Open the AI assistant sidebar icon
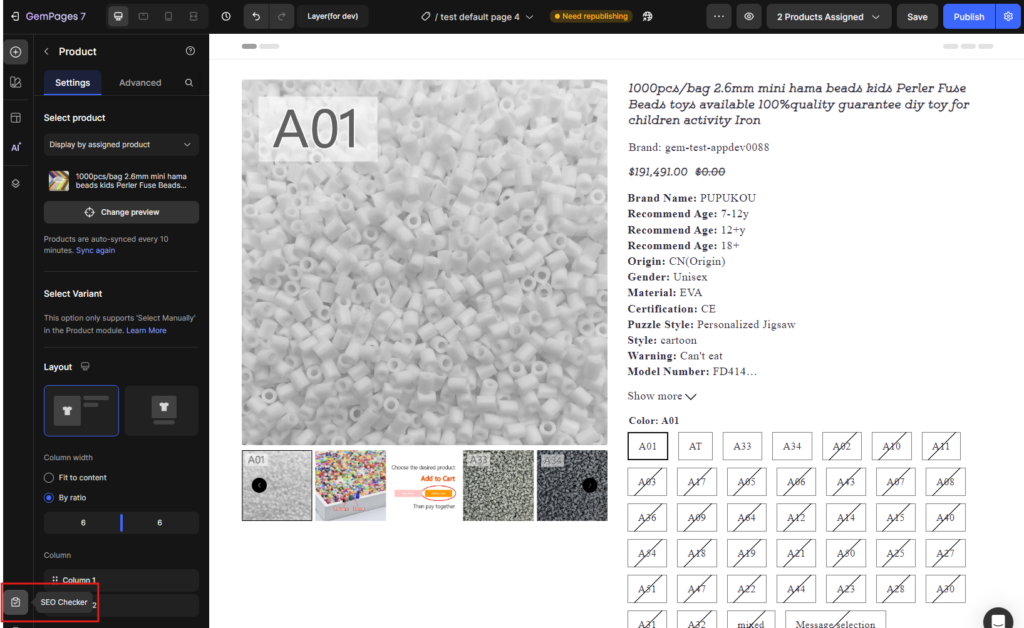This screenshot has height=628, width=1024. 15,147
